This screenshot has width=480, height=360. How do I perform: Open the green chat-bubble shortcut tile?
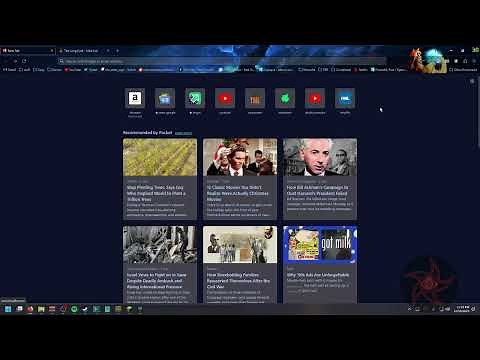(x=195, y=98)
